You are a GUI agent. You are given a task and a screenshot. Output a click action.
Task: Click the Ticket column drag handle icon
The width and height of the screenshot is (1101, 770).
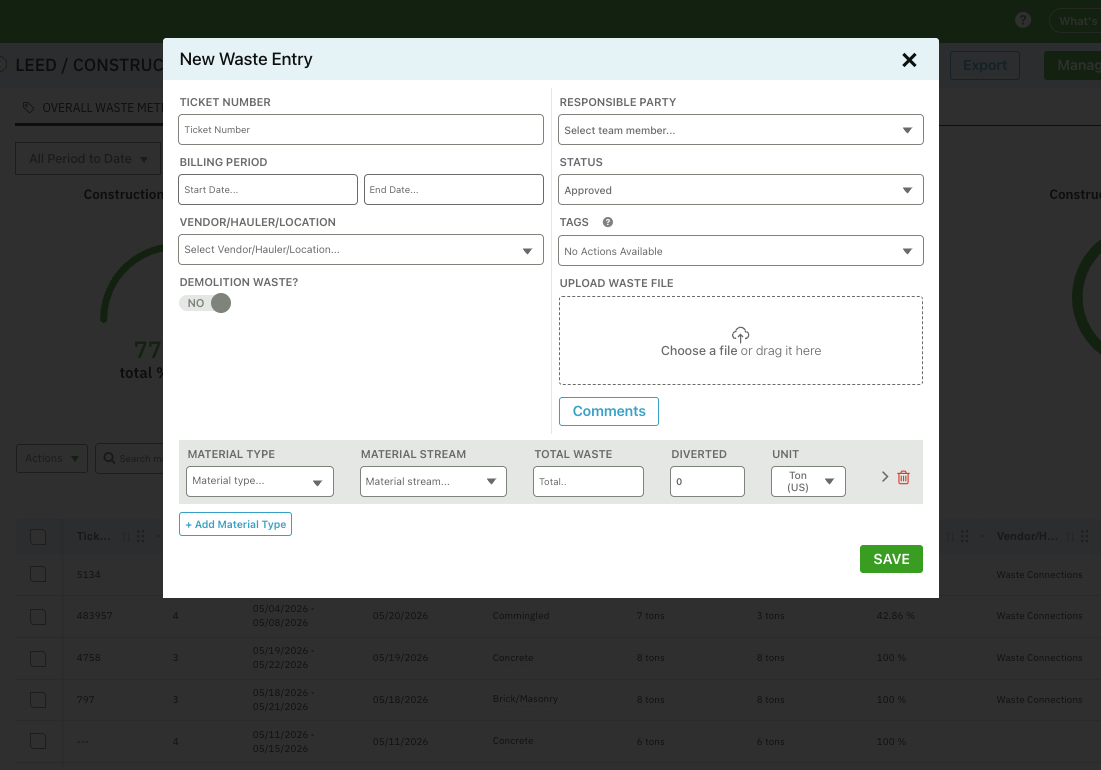[x=140, y=536]
